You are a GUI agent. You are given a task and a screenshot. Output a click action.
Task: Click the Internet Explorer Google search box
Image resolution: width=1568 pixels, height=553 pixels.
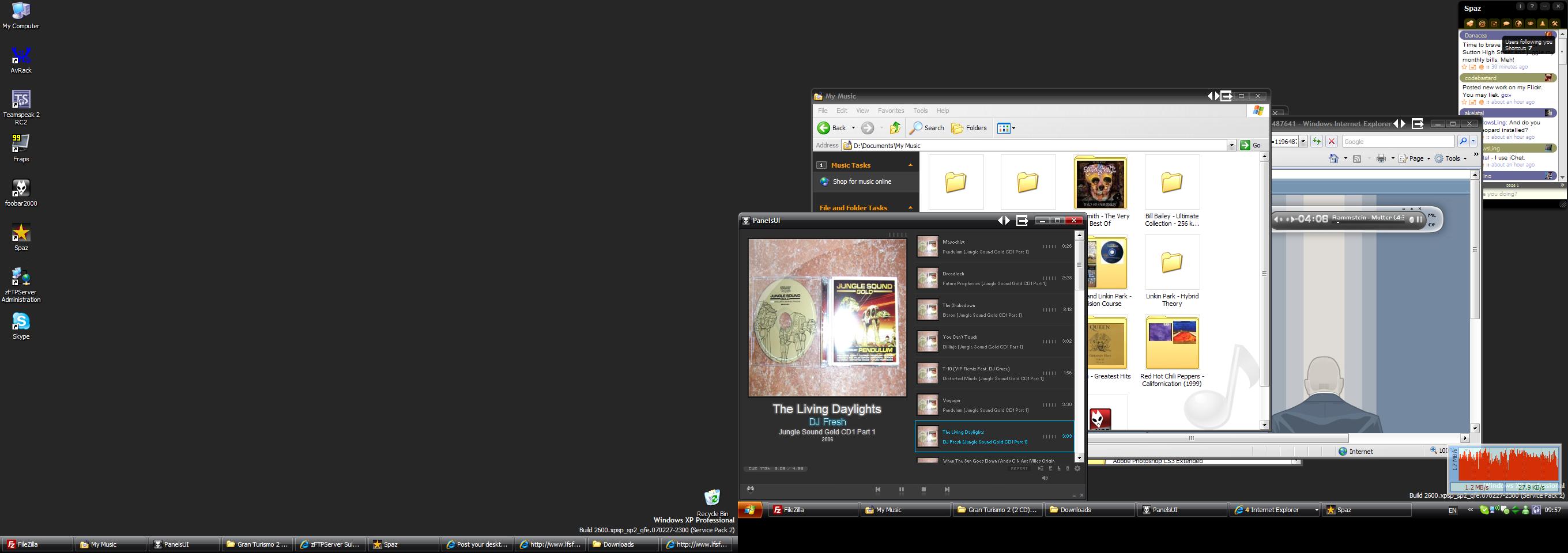pyautogui.click(x=1398, y=142)
